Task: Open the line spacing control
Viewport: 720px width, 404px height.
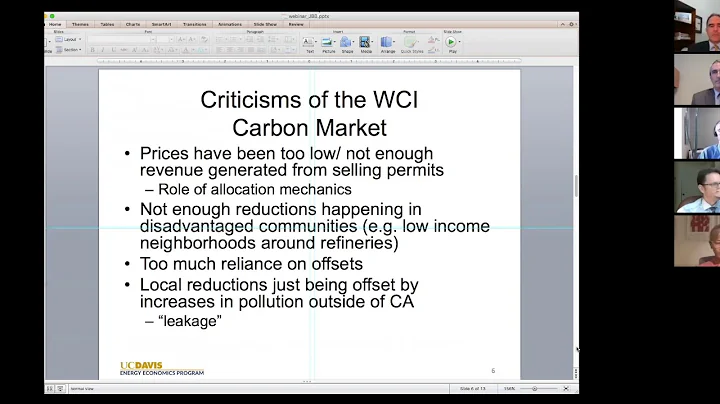Action: coord(273,39)
